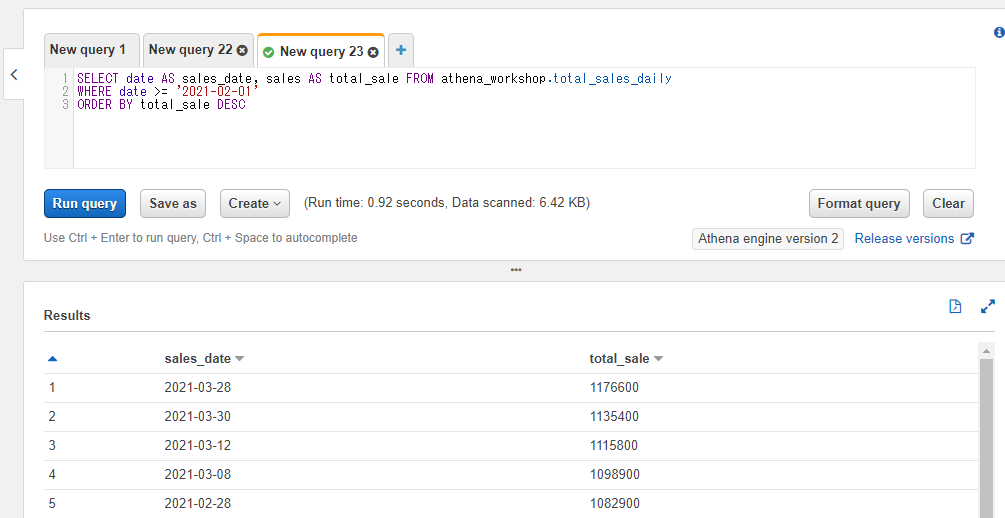Select the cell 2021-03-30
The image size is (1005, 518).
point(197,417)
